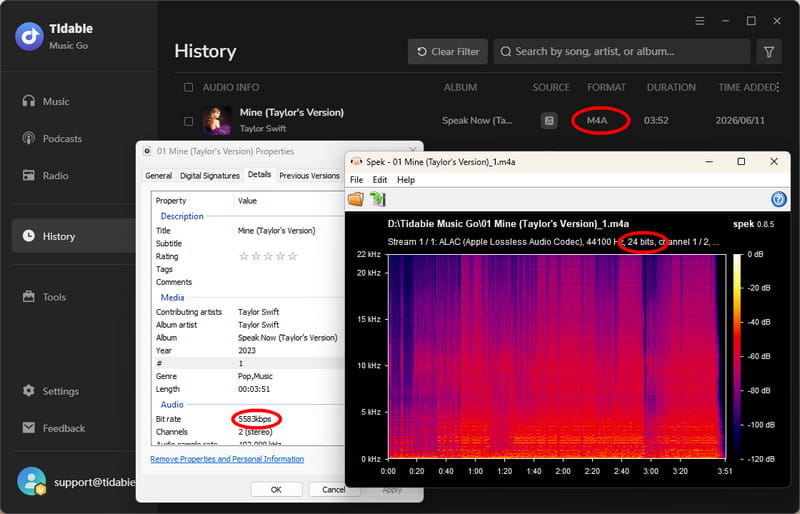Switch to the Digital Signatures tab
The height and width of the screenshot is (514, 800).
pos(210,176)
